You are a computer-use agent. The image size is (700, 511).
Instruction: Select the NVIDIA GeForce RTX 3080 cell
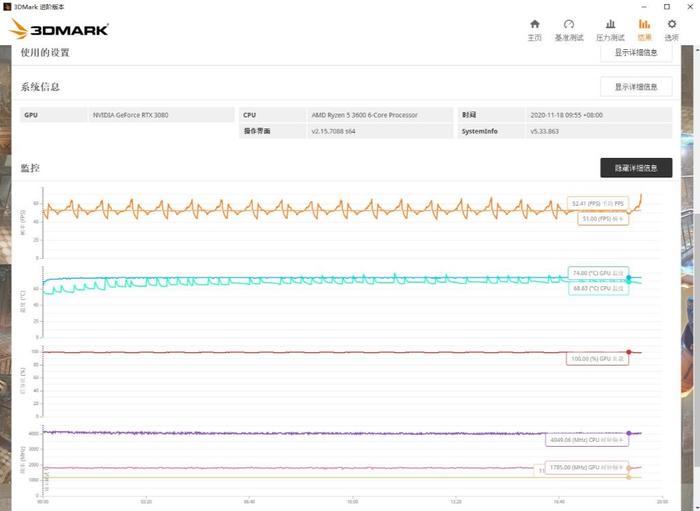tap(161, 115)
